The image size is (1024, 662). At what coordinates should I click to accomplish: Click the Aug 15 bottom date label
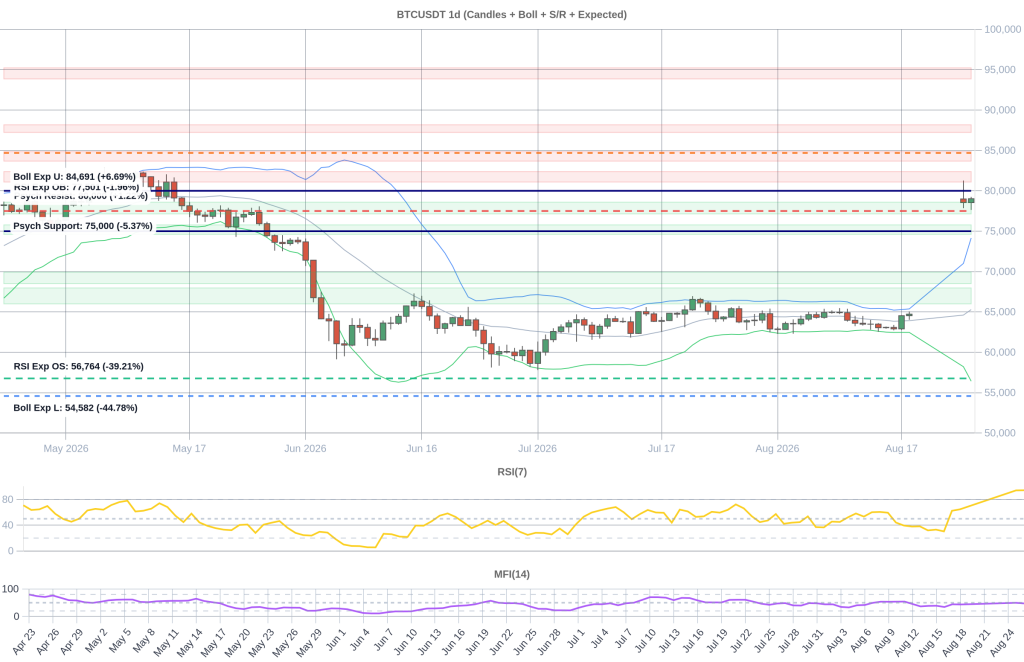pyautogui.click(x=932, y=642)
